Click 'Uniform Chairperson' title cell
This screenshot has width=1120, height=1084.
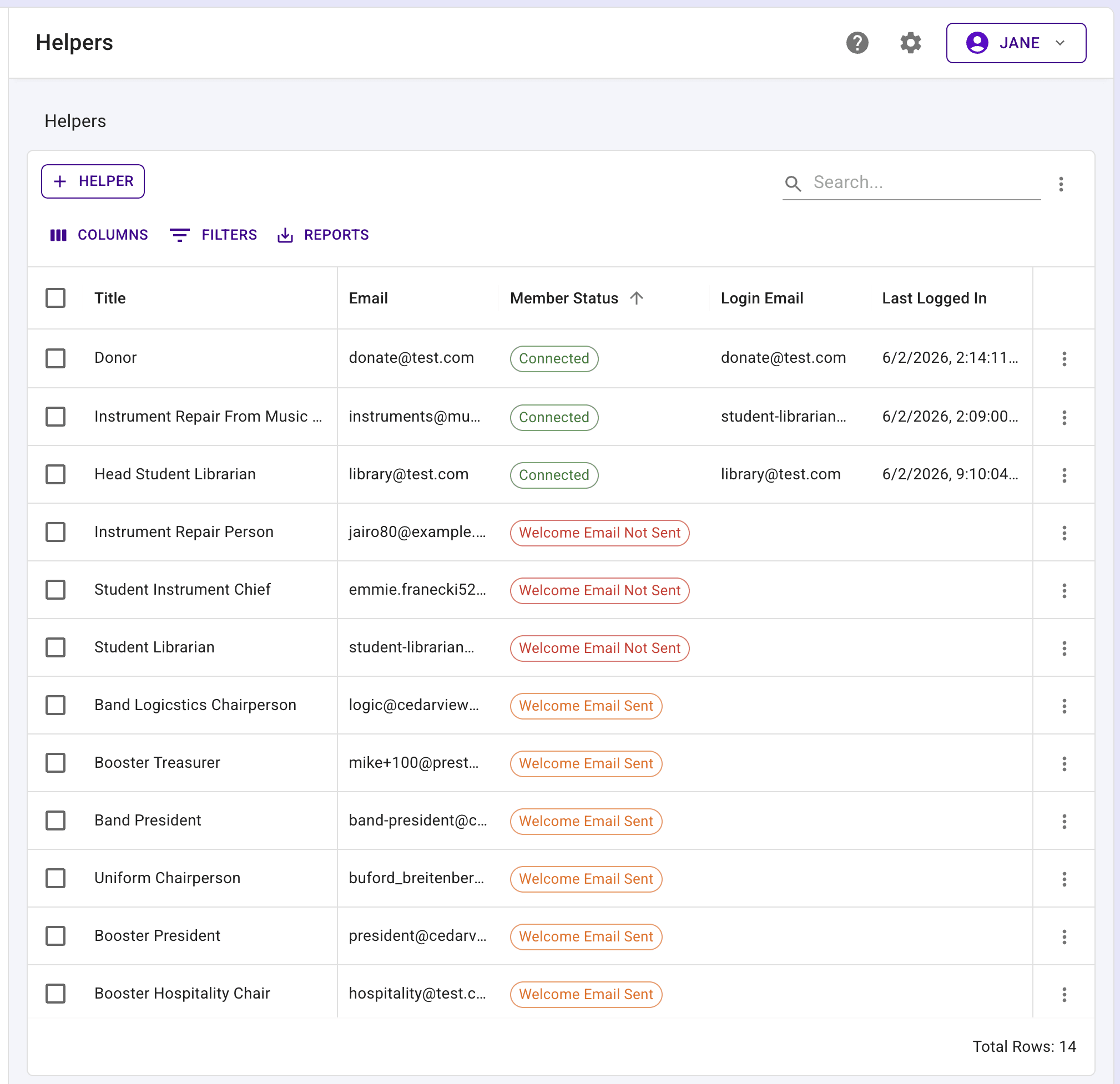[x=167, y=878]
